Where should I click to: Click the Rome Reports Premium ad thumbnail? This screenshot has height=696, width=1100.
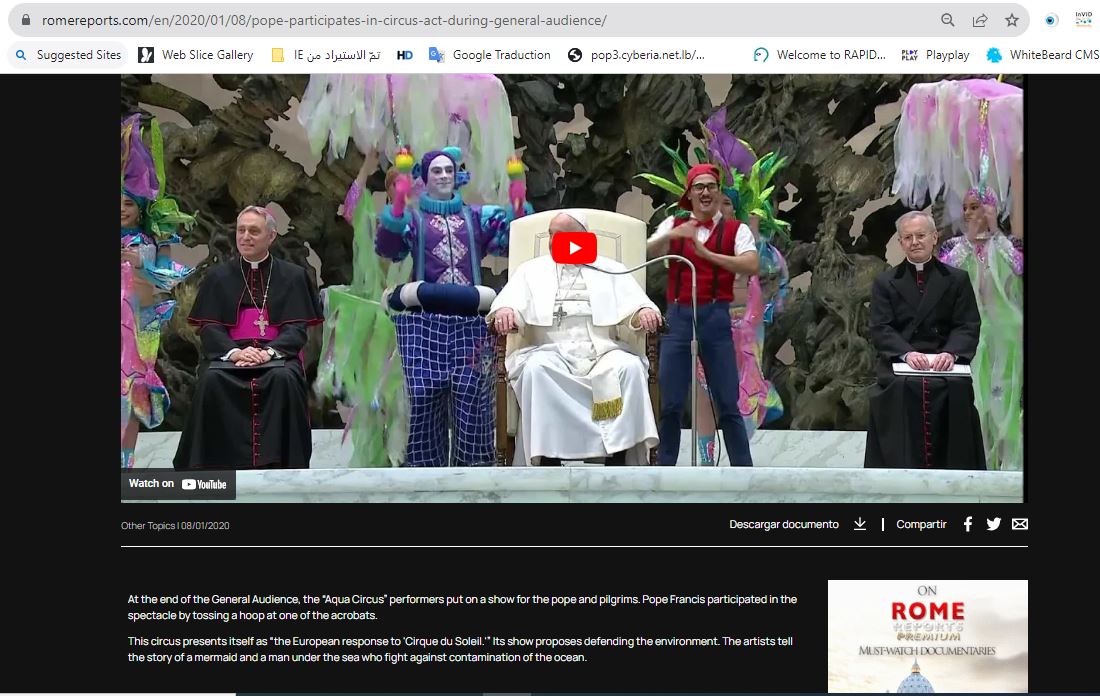[927, 636]
